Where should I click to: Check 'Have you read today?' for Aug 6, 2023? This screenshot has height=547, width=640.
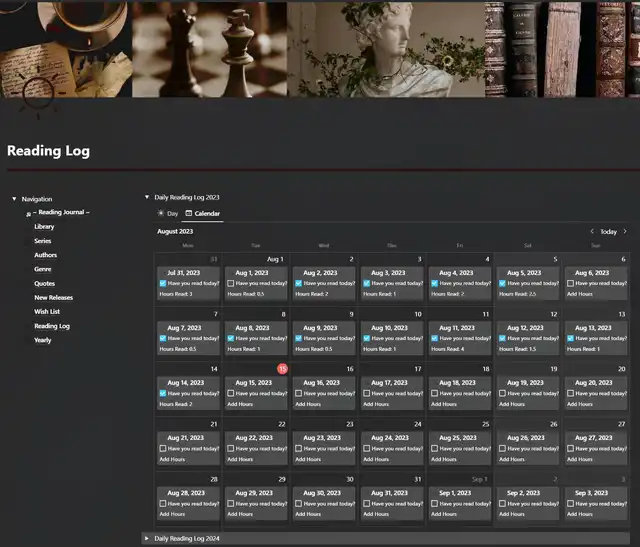click(571, 283)
